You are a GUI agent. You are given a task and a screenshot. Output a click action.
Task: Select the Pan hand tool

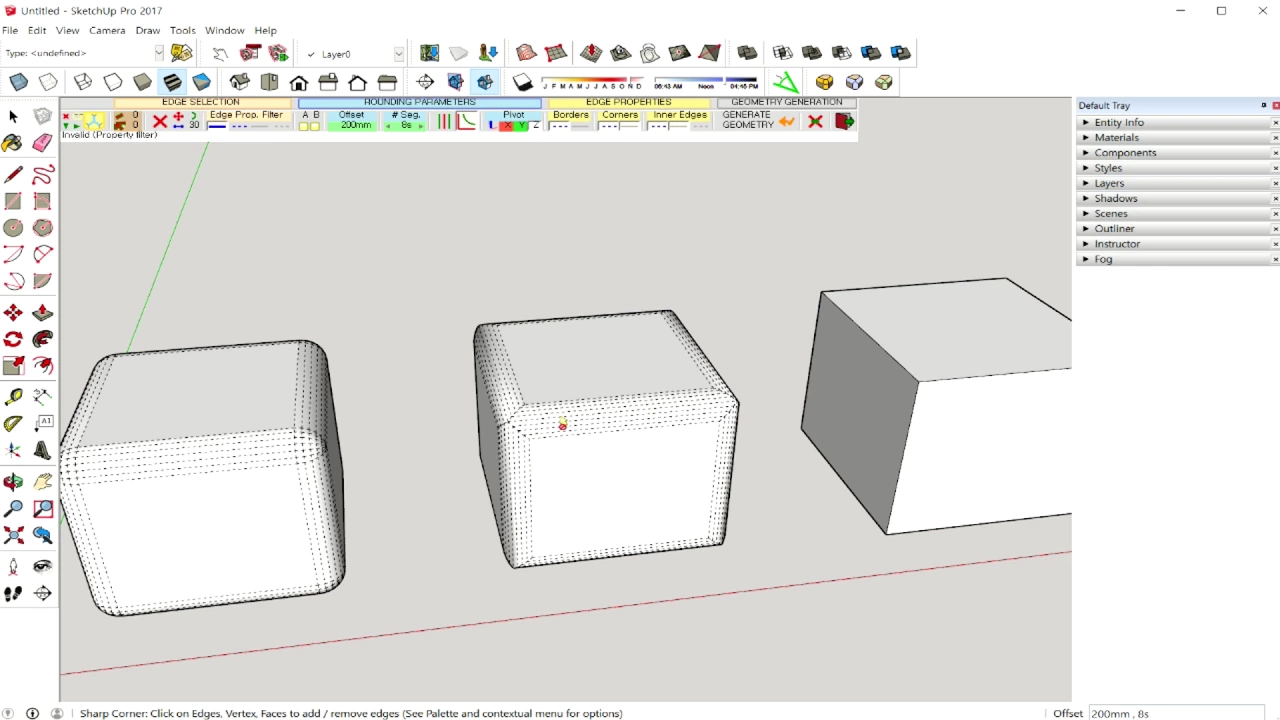tap(42, 482)
